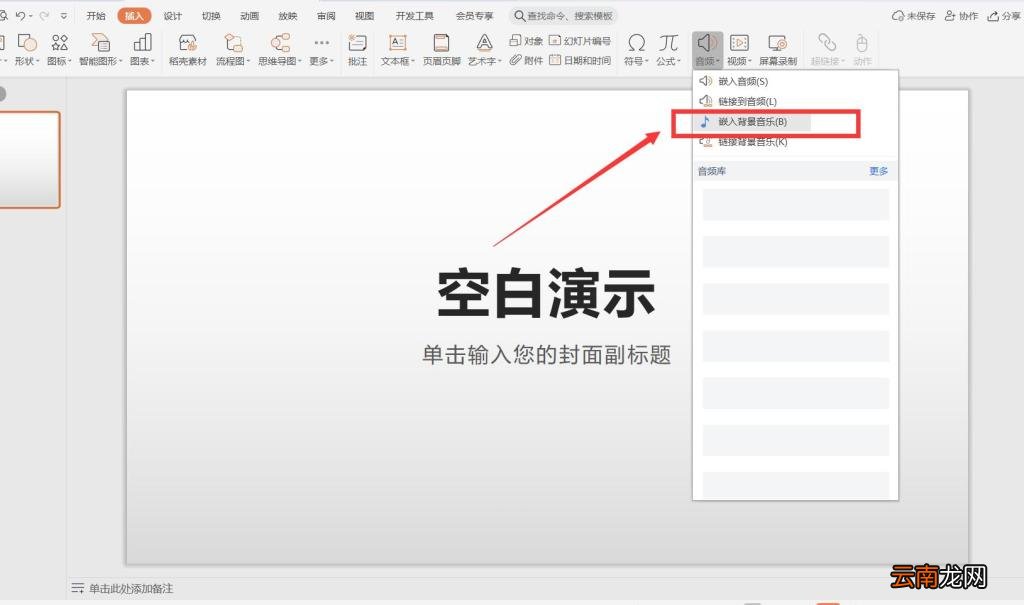
Task: Open the 开发工具 tab
Action: point(415,16)
